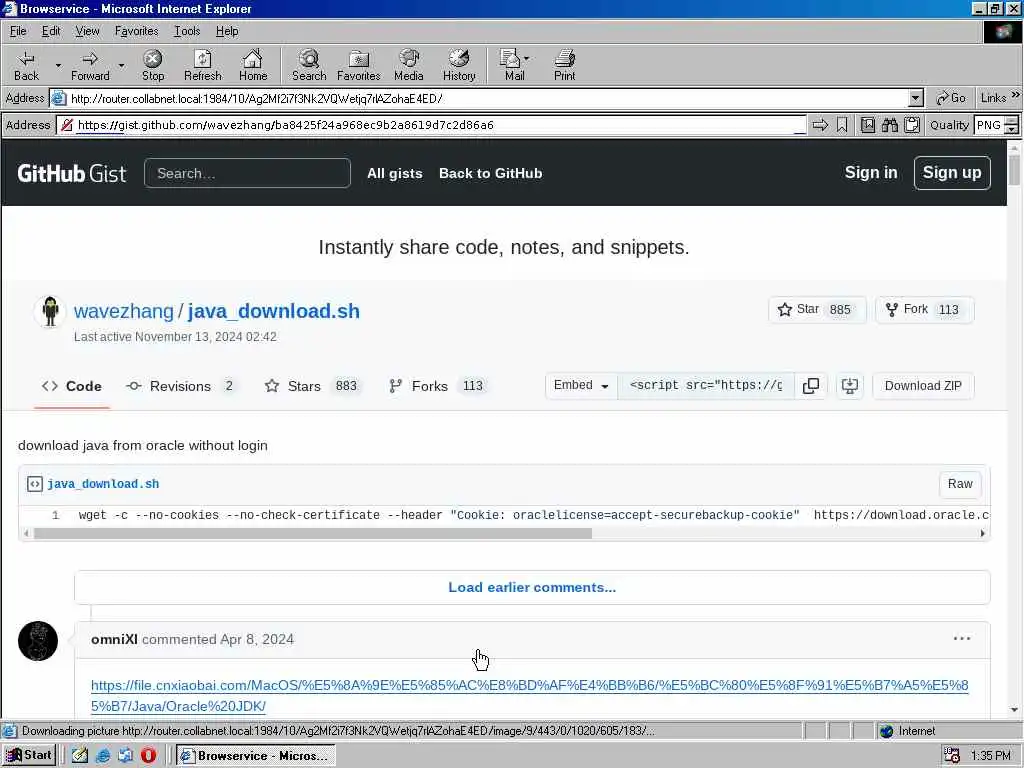Open wavezhang's avatar image

[50, 311]
